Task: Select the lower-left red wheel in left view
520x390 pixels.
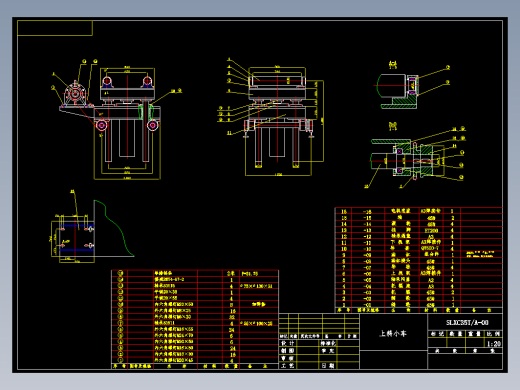Action: point(101,125)
